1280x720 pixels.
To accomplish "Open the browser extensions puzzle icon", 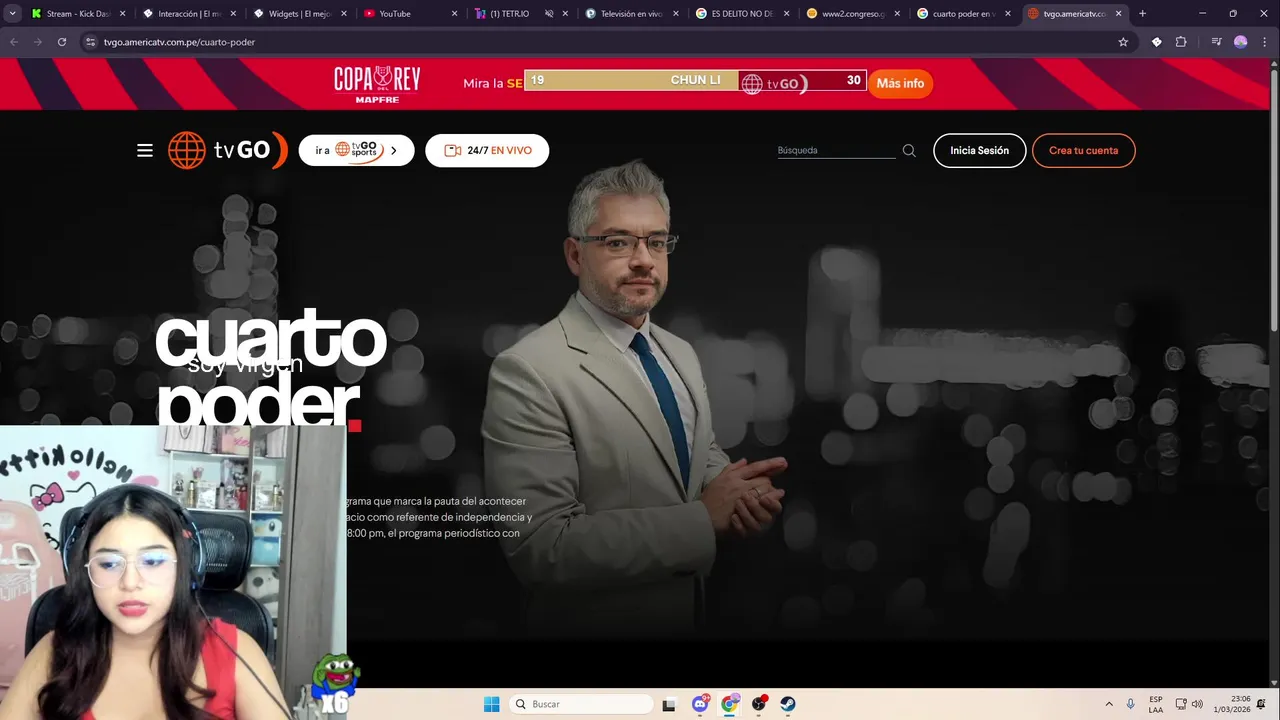I will click(1181, 42).
